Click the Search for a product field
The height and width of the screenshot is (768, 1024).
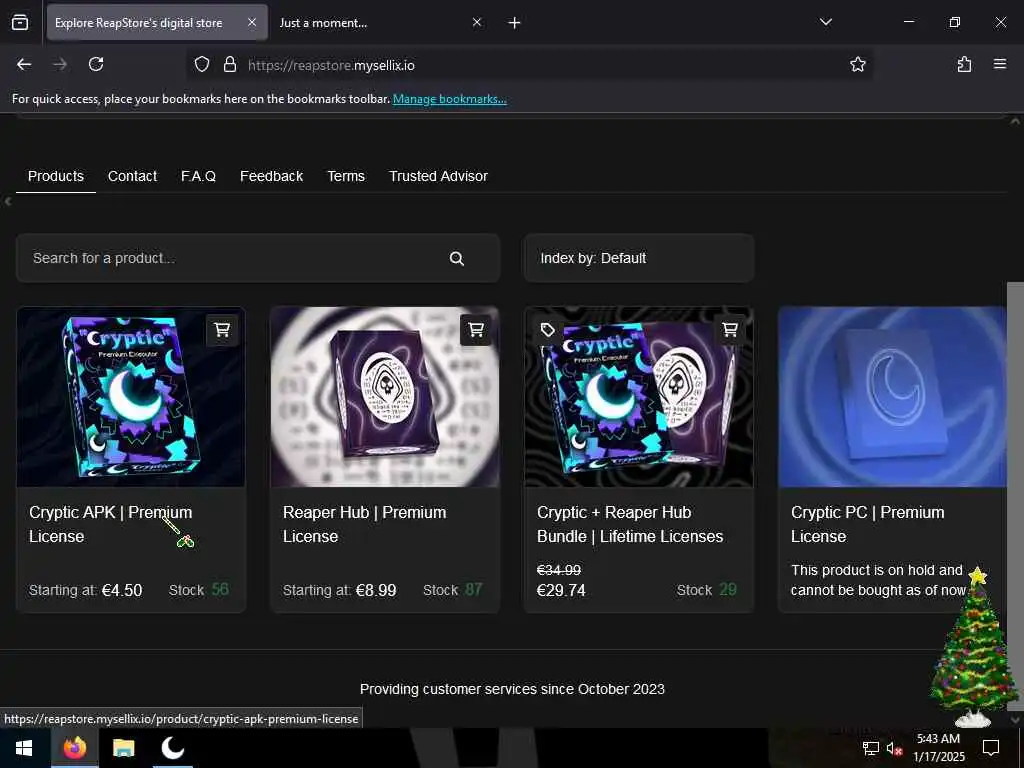click(258, 259)
